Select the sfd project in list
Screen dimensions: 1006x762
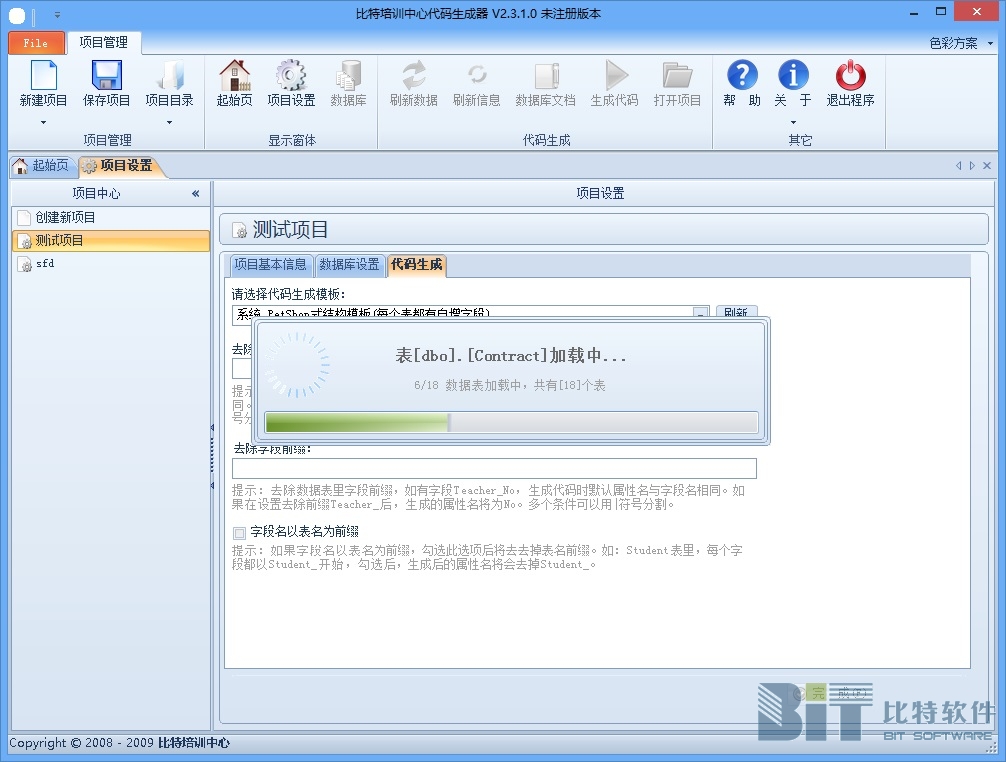45,264
